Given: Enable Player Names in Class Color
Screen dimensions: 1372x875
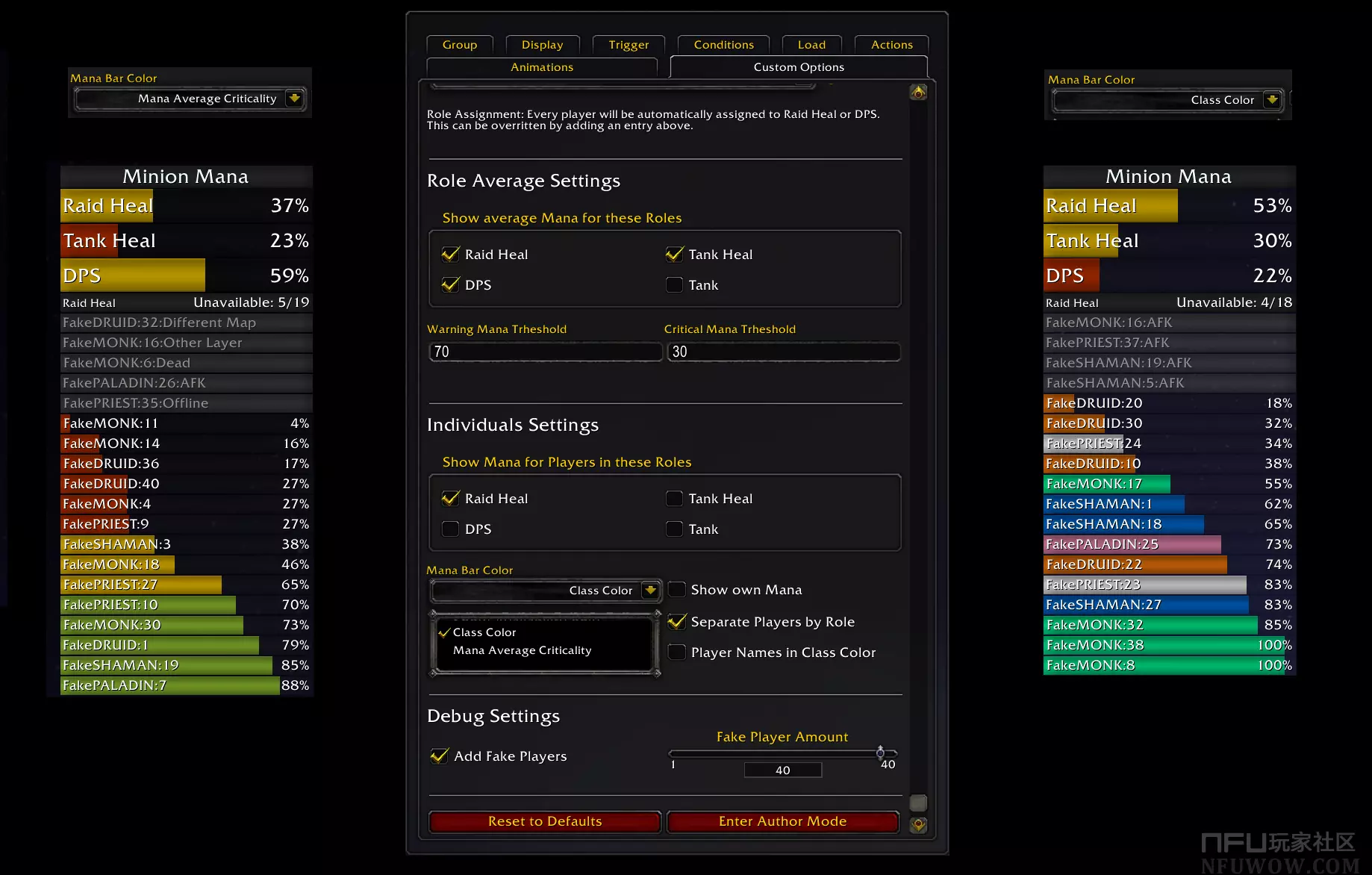Looking at the screenshot, I should tap(677, 653).
